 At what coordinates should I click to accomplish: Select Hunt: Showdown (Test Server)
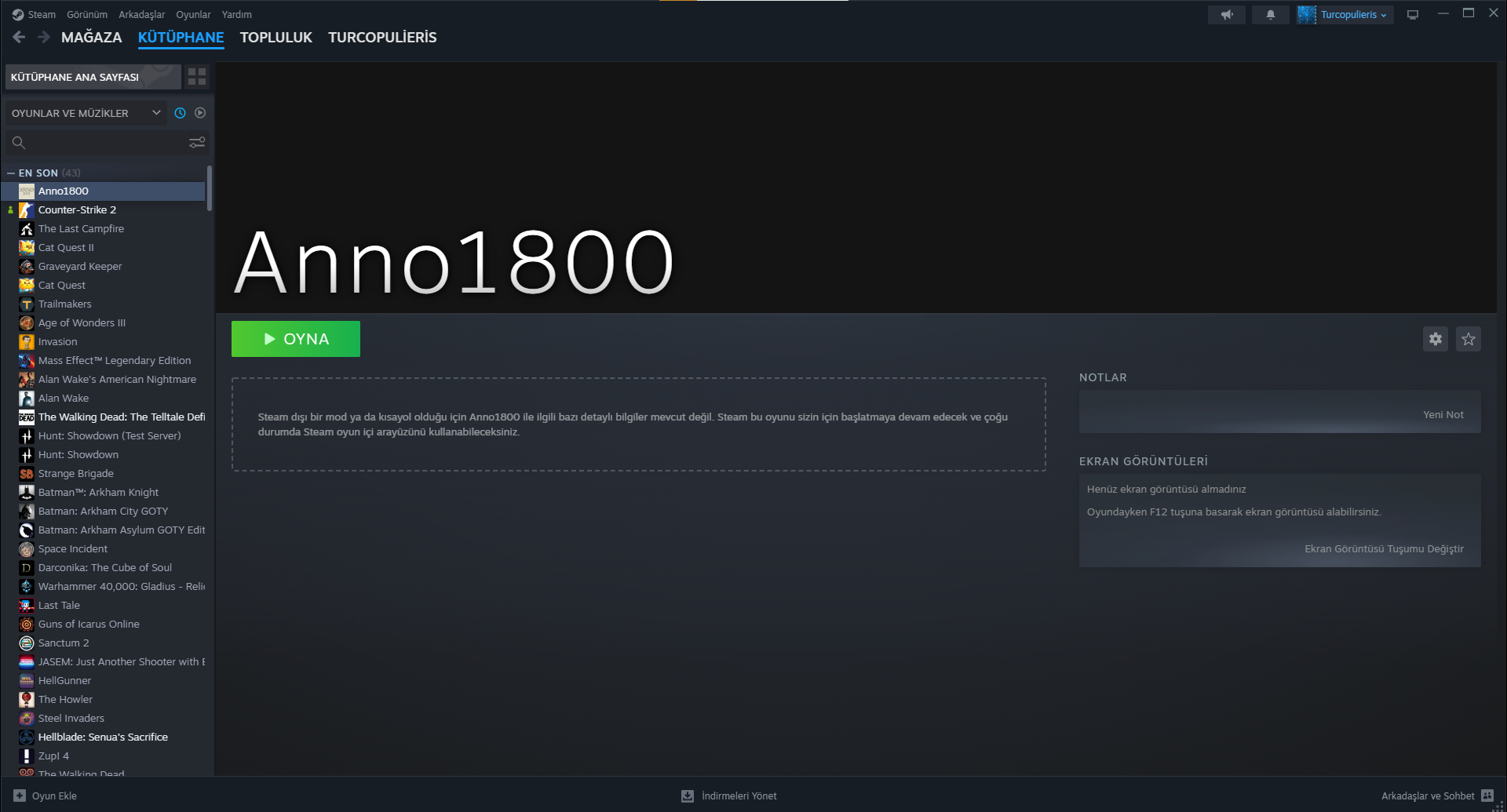[x=103, y=436]
